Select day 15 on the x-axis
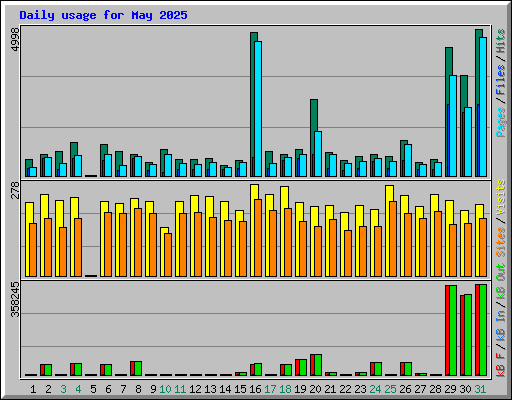Viewport: 512px width, 400px height. [240, 389]
